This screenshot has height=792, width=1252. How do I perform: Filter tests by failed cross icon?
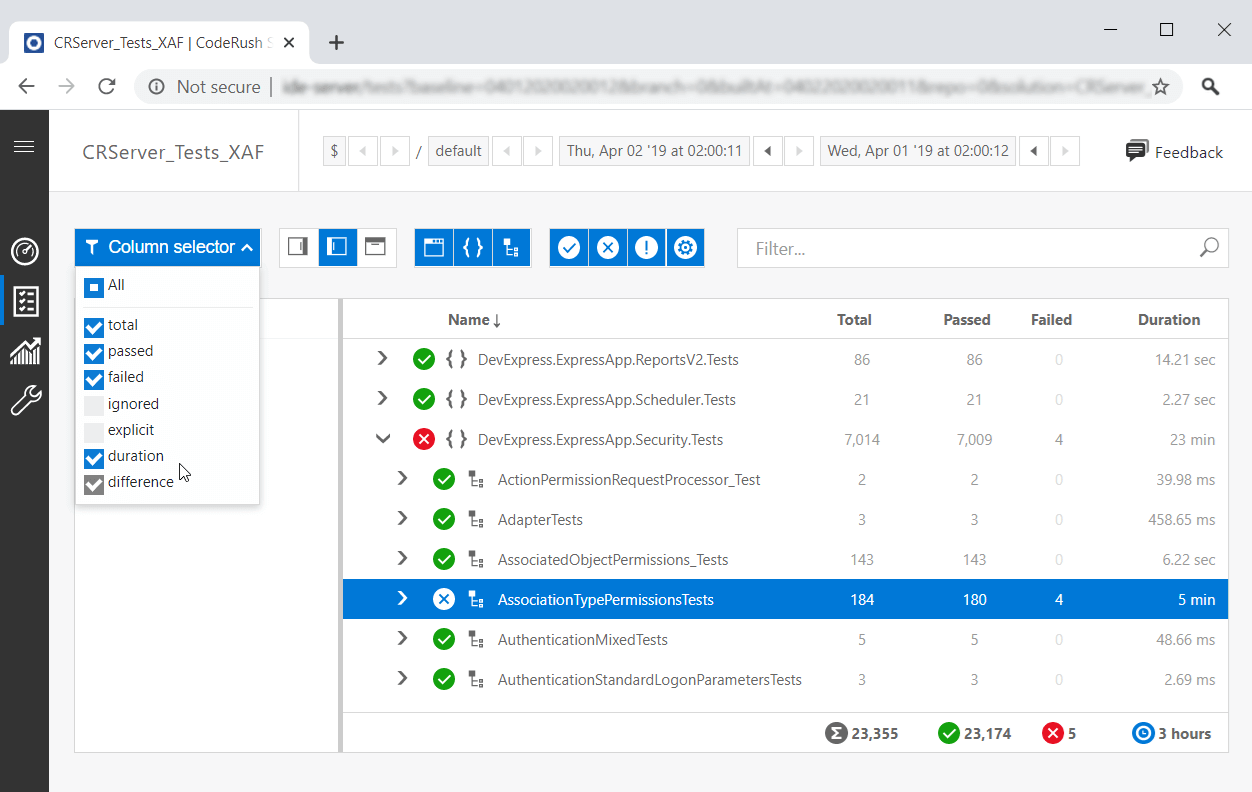click(607, 247)
